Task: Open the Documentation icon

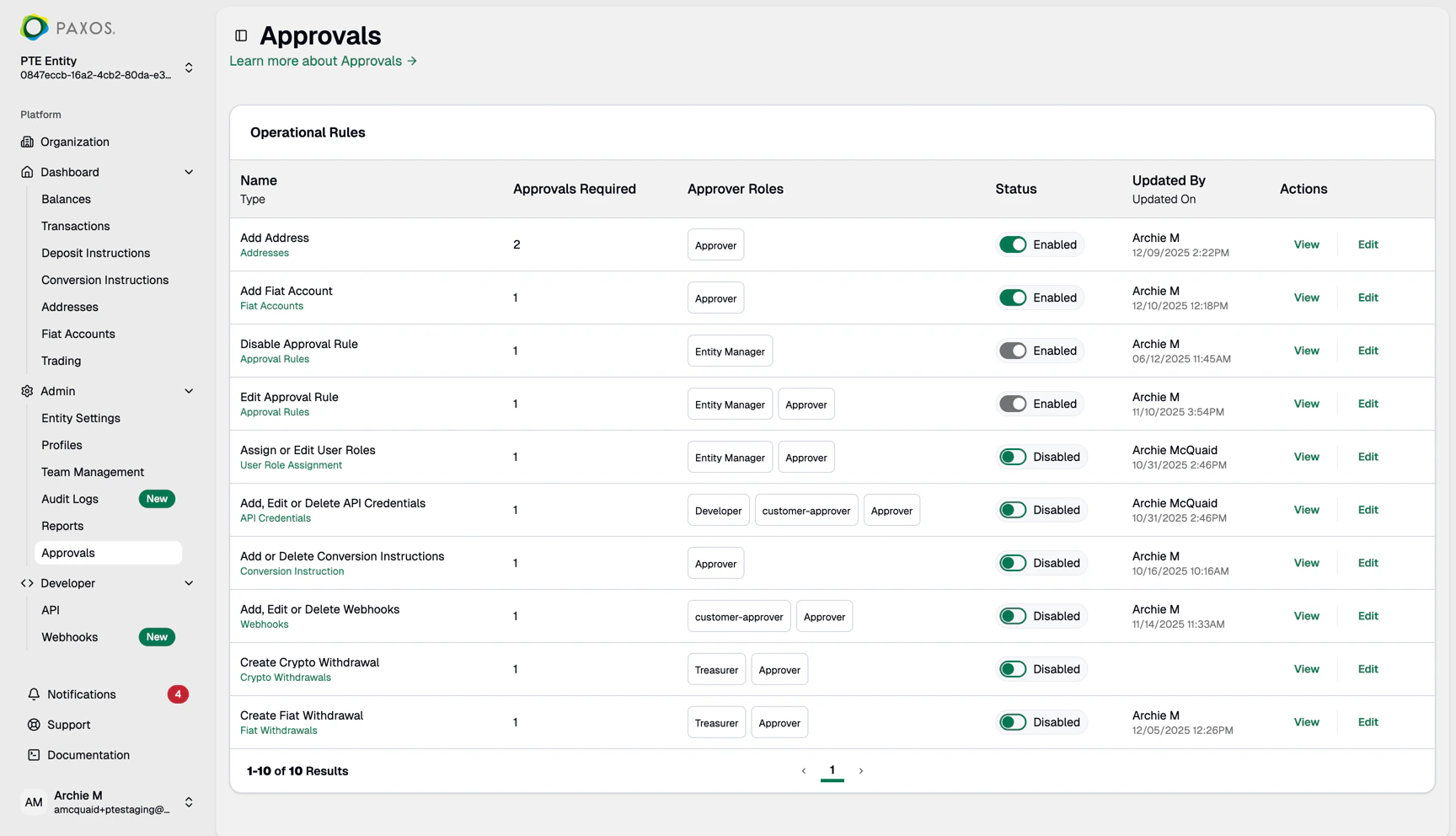Action: point(34,755)
